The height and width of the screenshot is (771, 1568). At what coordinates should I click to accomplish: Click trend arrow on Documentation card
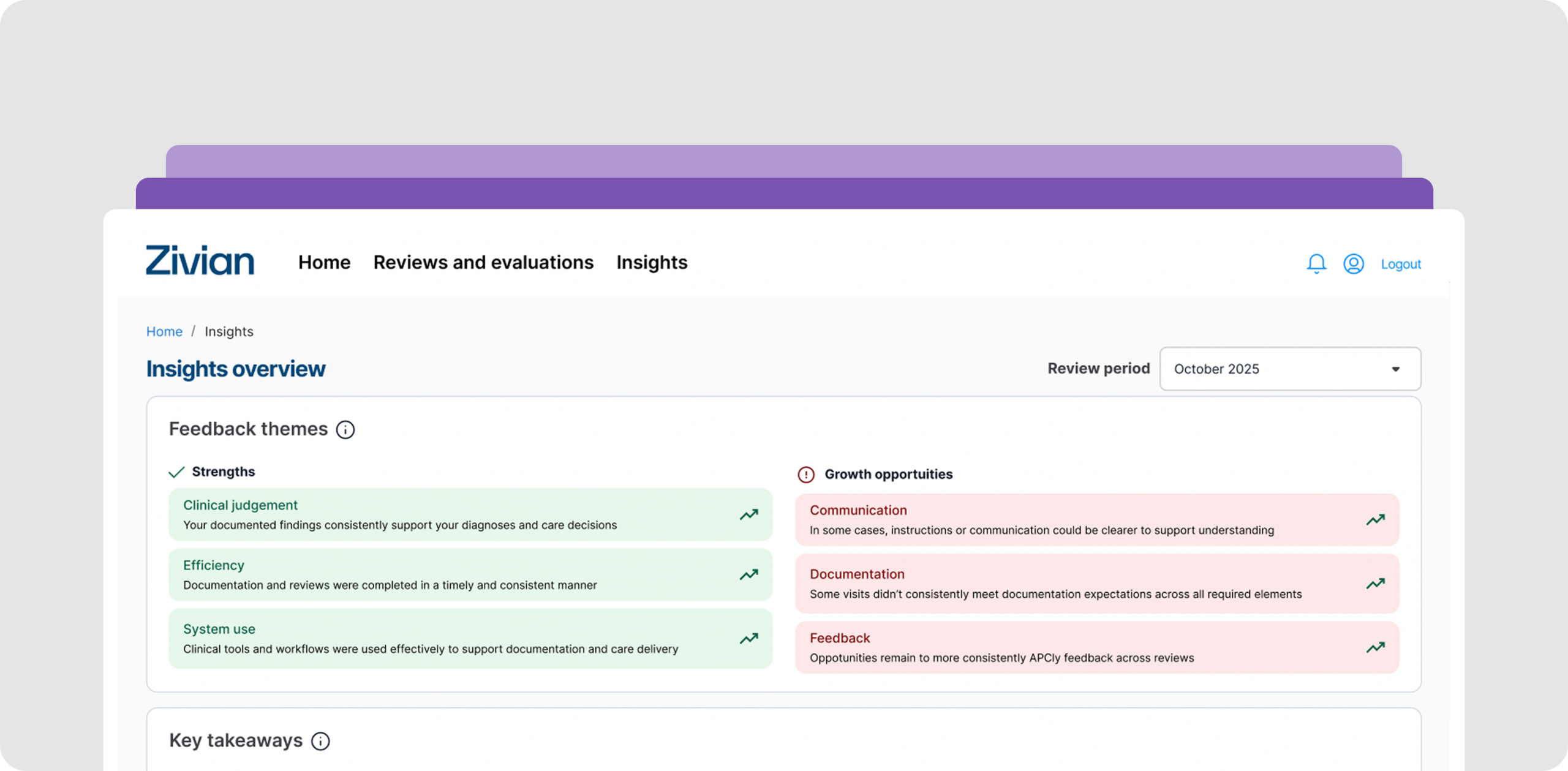(1376, 584)
